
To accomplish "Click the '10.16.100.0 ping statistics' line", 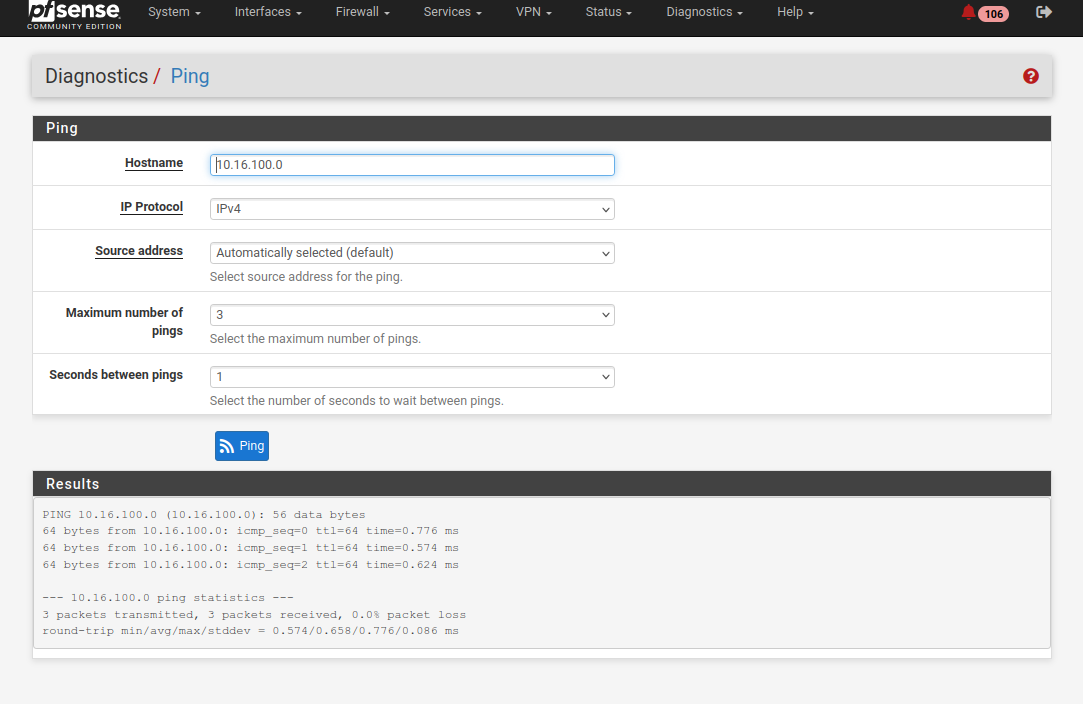I will [x=168, y=598].
